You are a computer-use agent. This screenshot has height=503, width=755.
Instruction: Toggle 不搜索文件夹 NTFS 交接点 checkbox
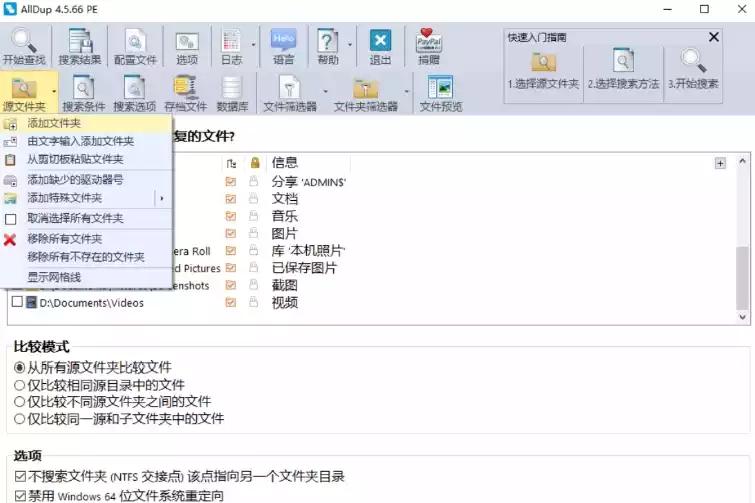(20, 477)
